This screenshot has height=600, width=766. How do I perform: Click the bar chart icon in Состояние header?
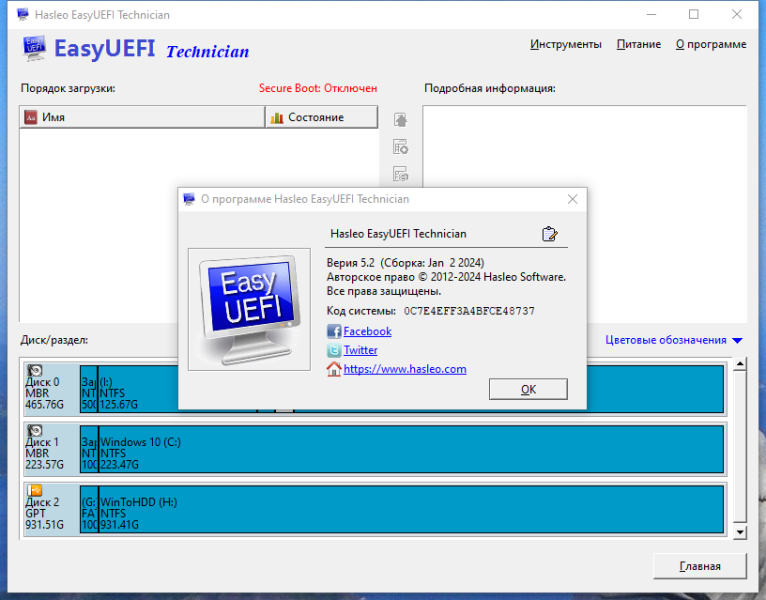(277, 118)
